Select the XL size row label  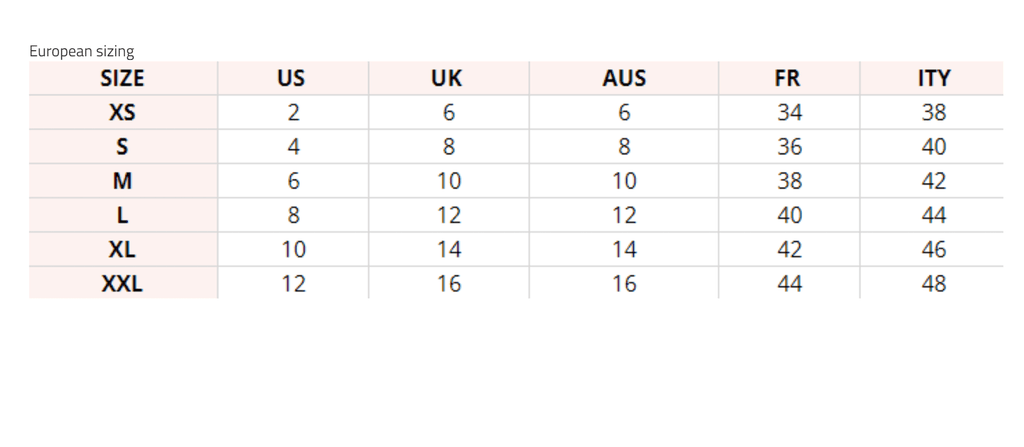point(122,250)
